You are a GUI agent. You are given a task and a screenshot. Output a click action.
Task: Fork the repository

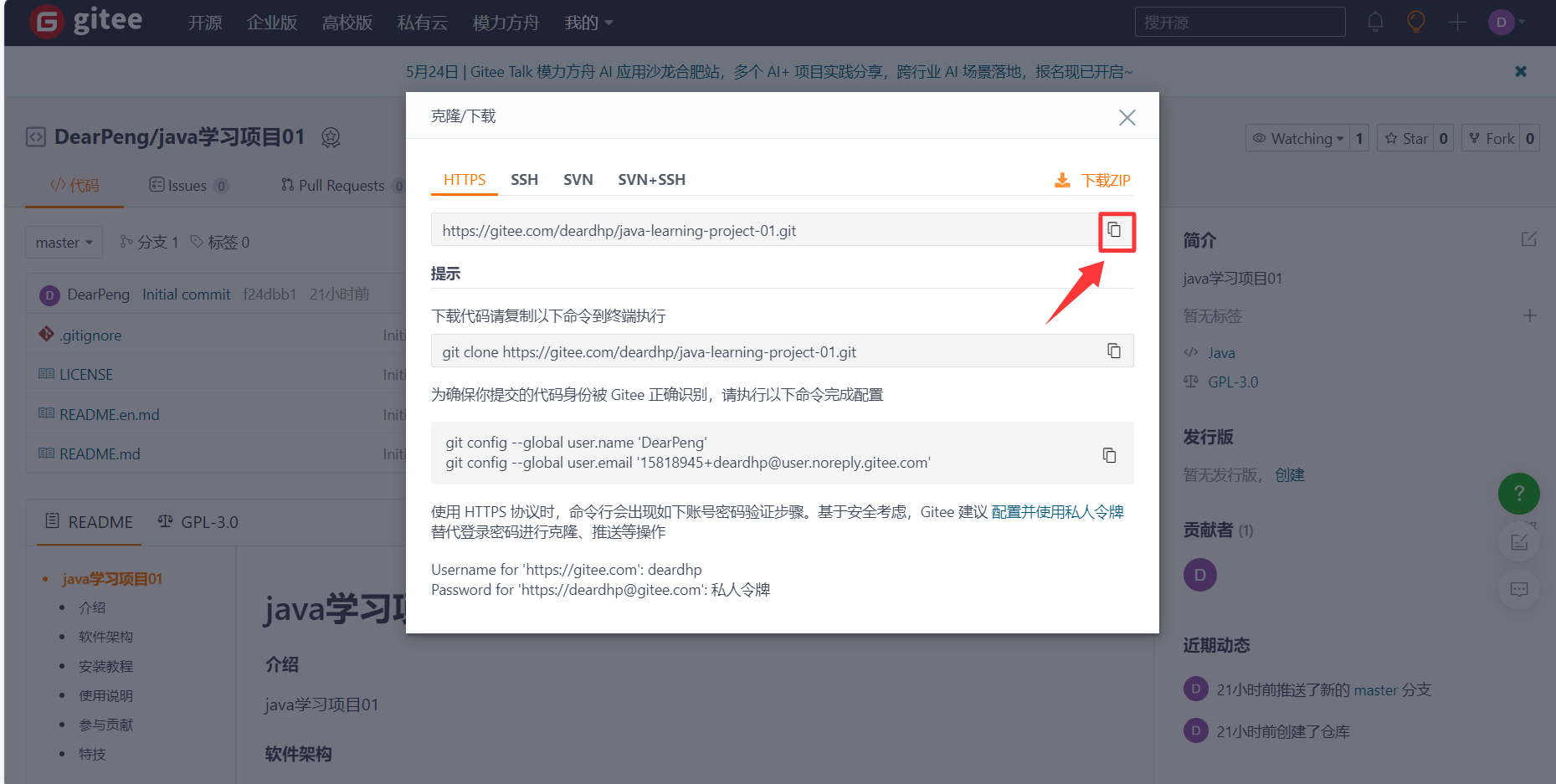coord(1492,138)
